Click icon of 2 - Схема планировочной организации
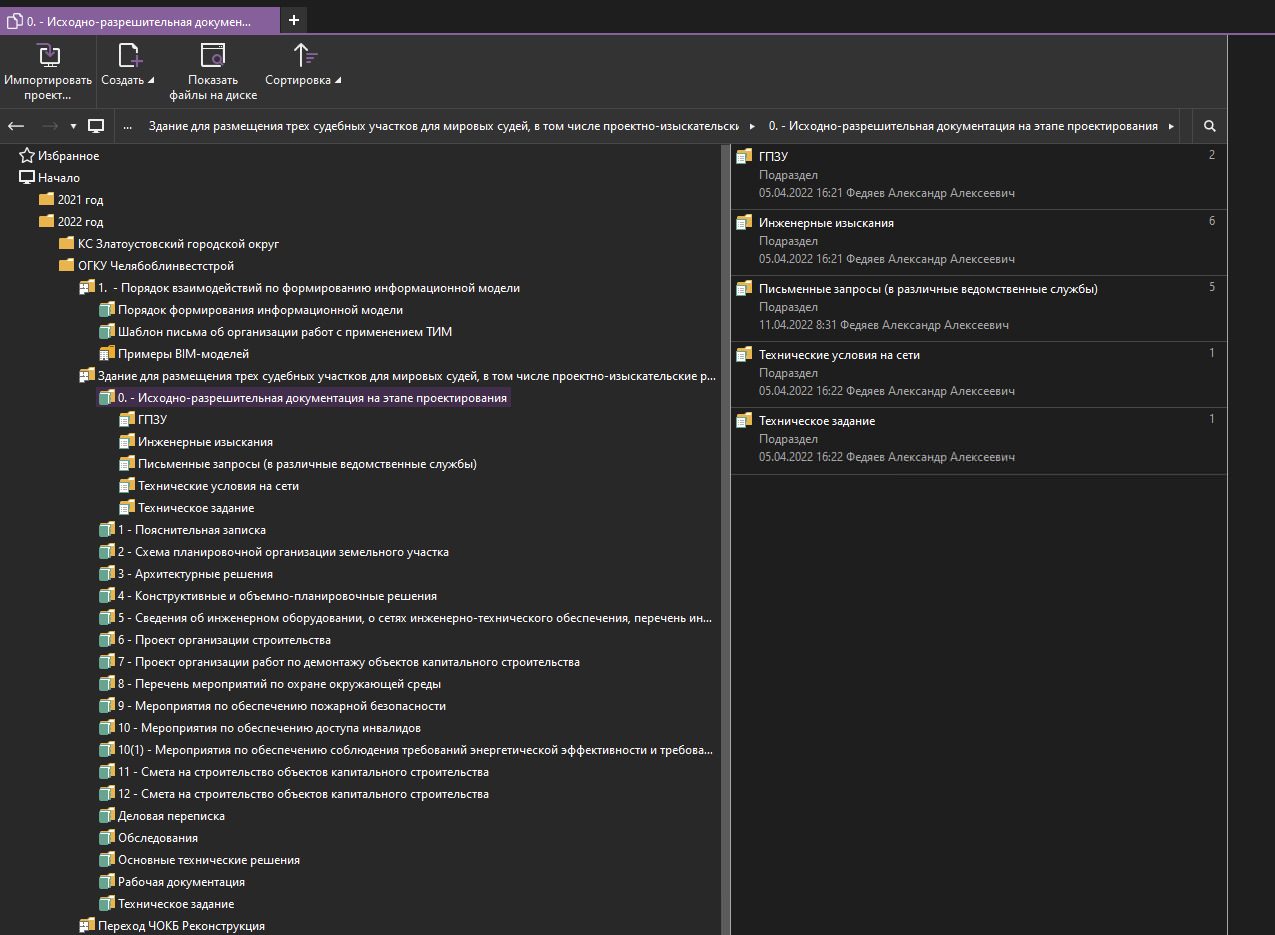Screen dimensions: 1275x935 107,552
